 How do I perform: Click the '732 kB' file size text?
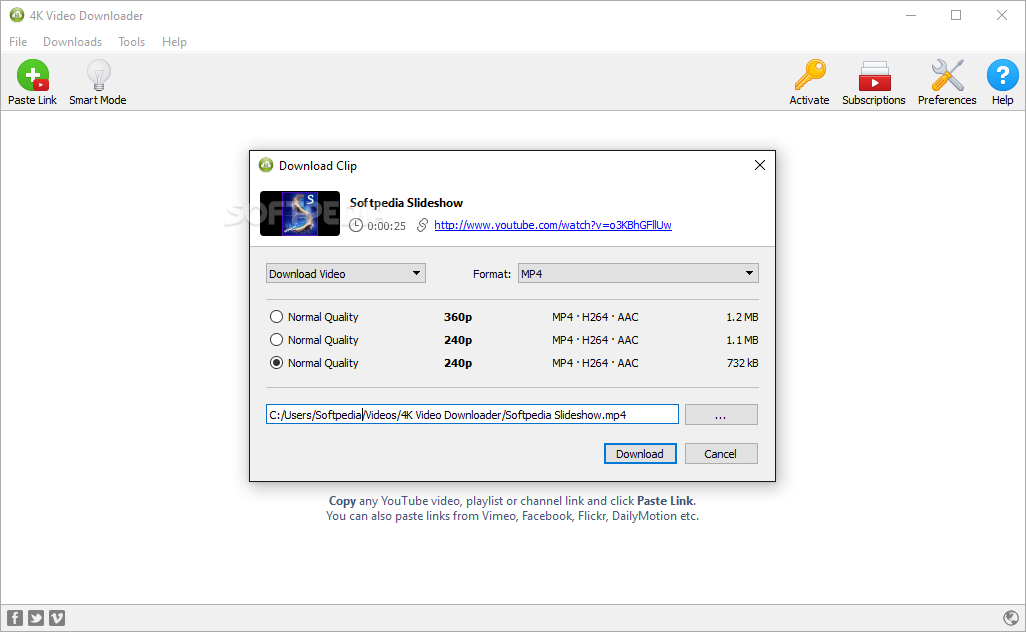[743, 362]
